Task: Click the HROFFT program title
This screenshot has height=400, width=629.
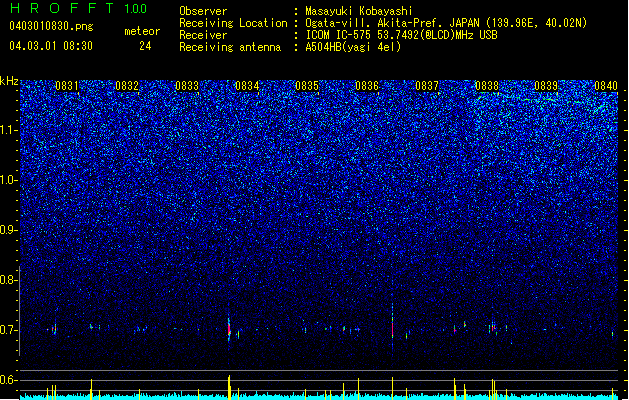Action: click(62, 8)
